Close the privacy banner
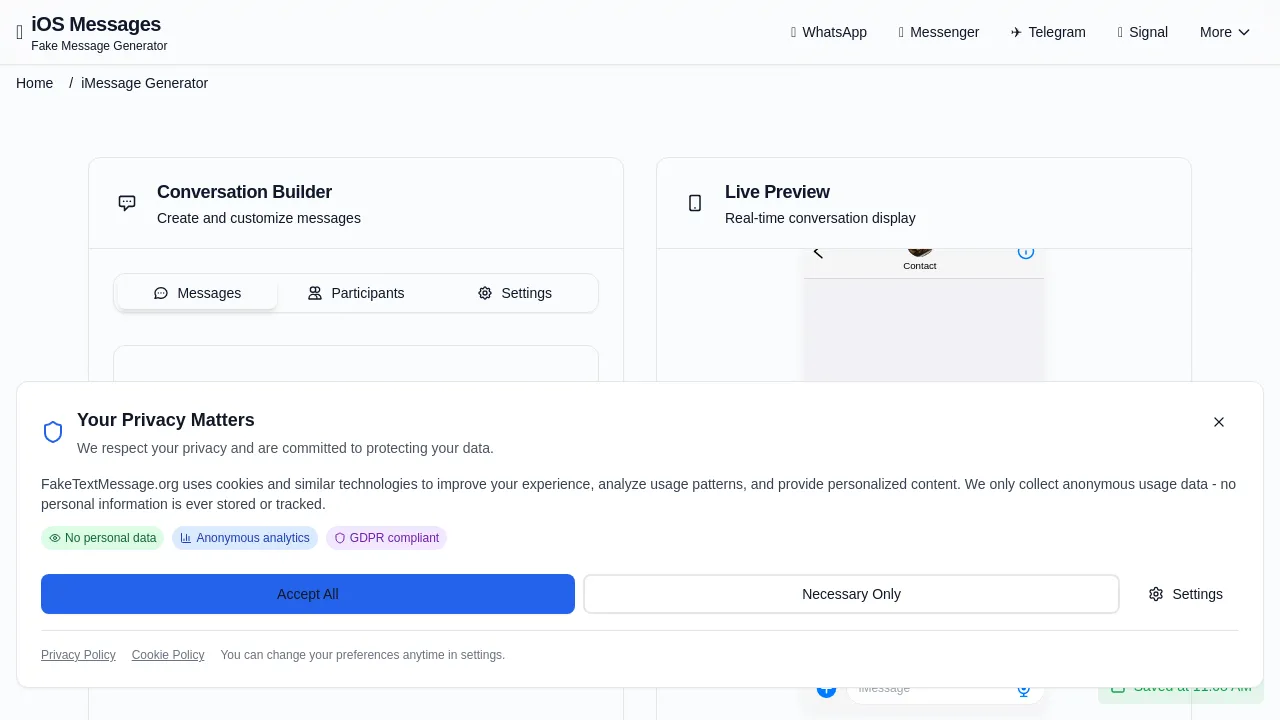1280x720 pixels. click(x=1219, y=422)
